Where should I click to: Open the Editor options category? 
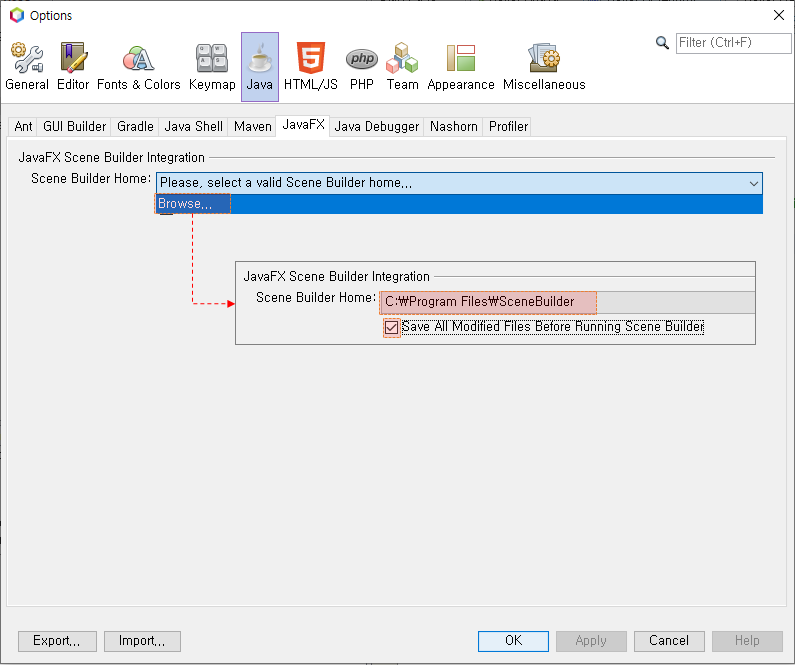coord(73,67)
